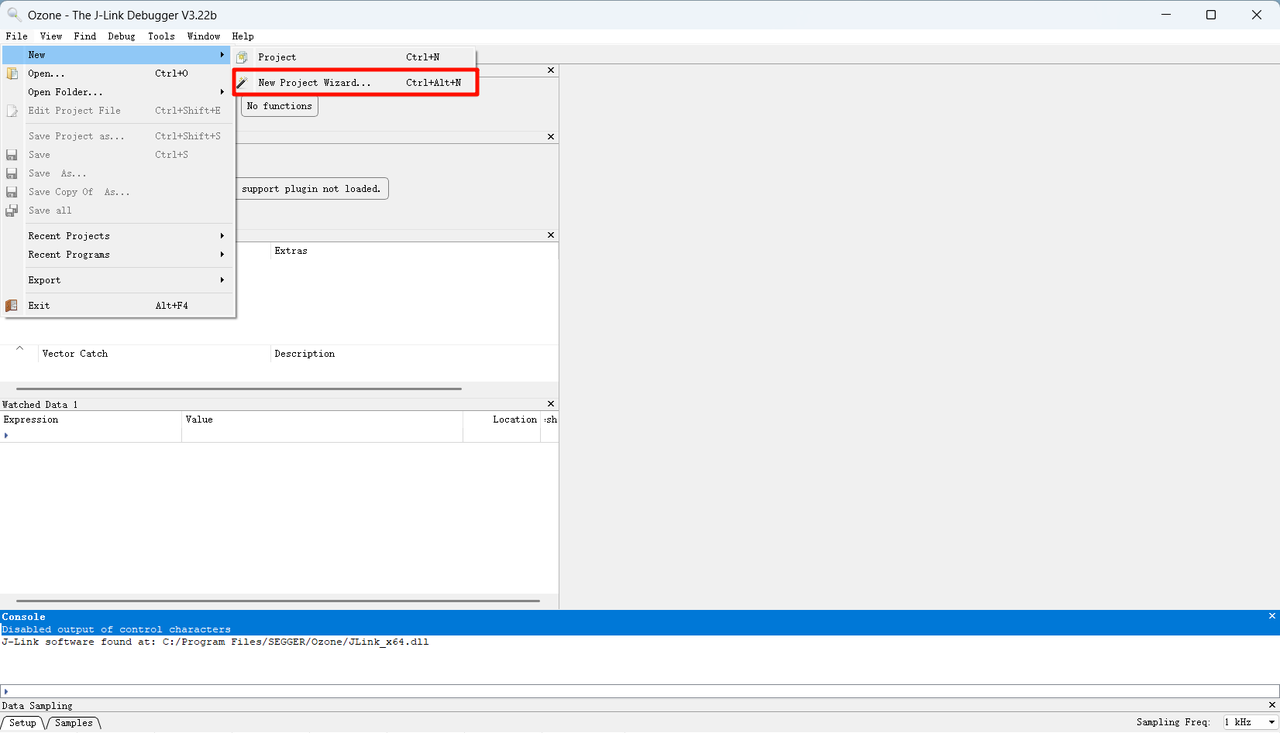Open the View menu

coord(51,36)
